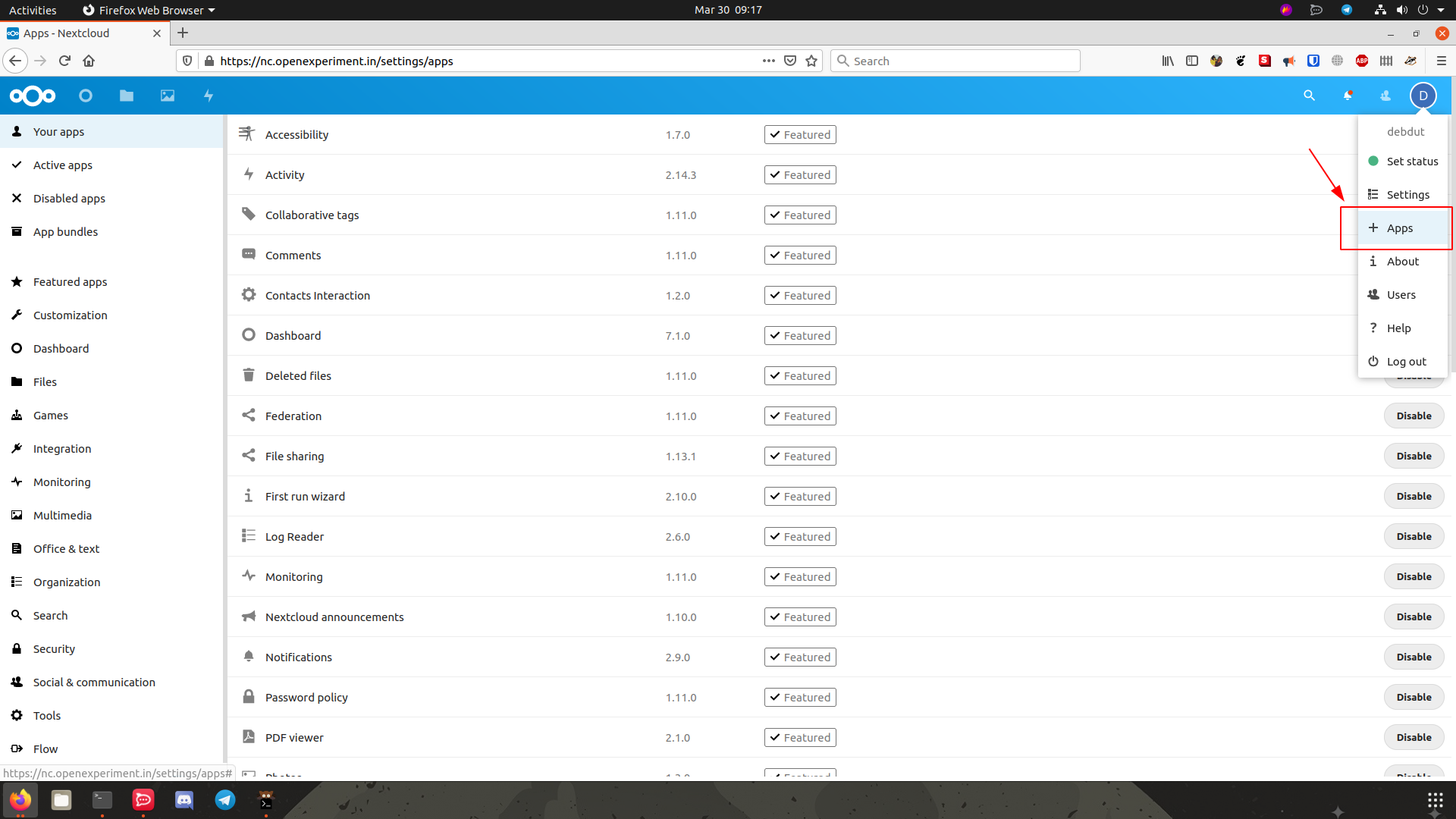This screenshot has height=819, width=1456.
Task: Open the Ubuntu system menu arrow
Action: 1441,10
